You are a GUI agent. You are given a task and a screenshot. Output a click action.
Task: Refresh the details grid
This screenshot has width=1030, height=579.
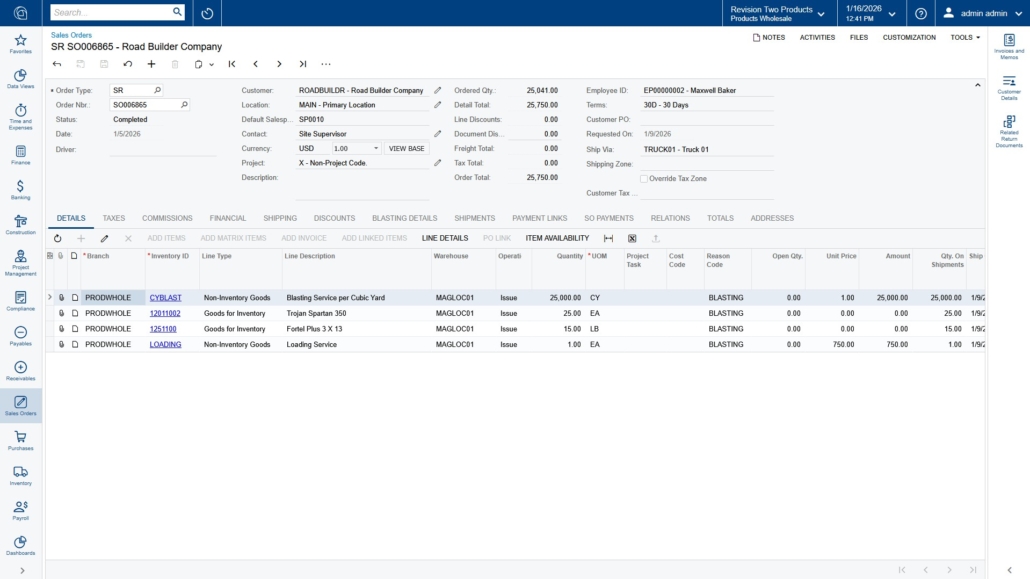57,238
